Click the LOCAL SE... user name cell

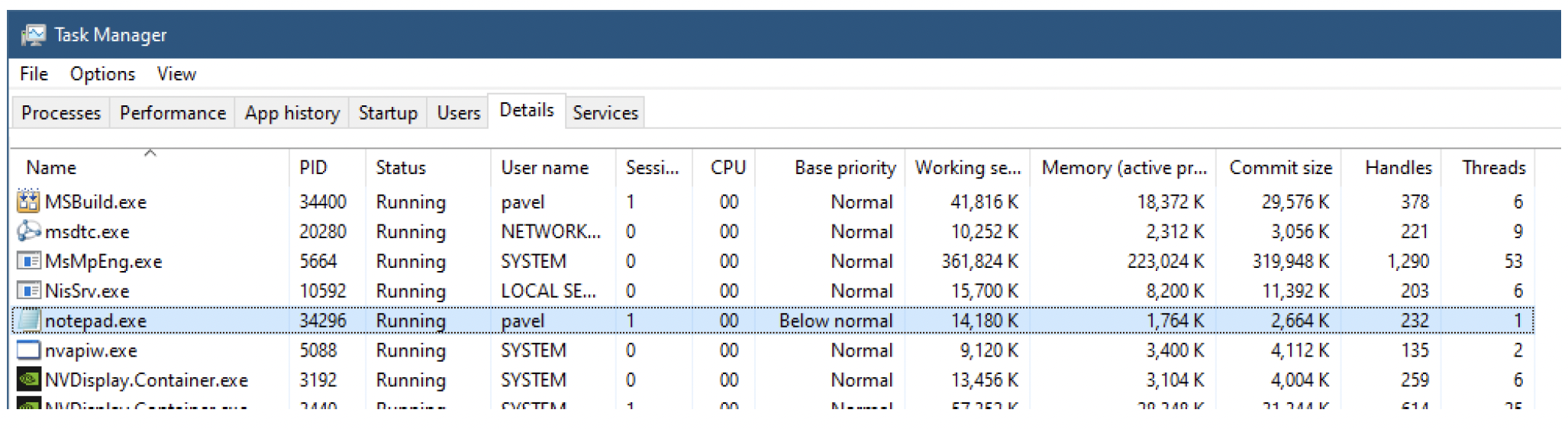tap(548, 292)
